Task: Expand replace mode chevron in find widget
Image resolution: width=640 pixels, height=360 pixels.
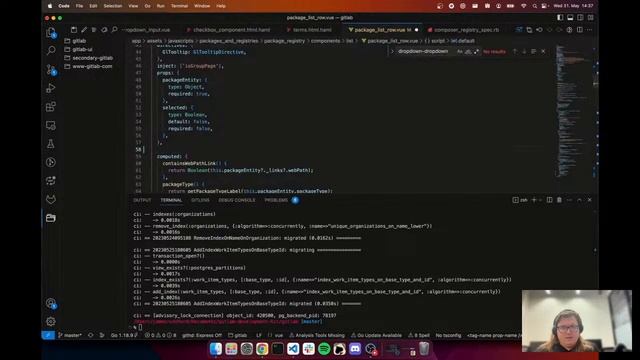Action: coord(392,51)
